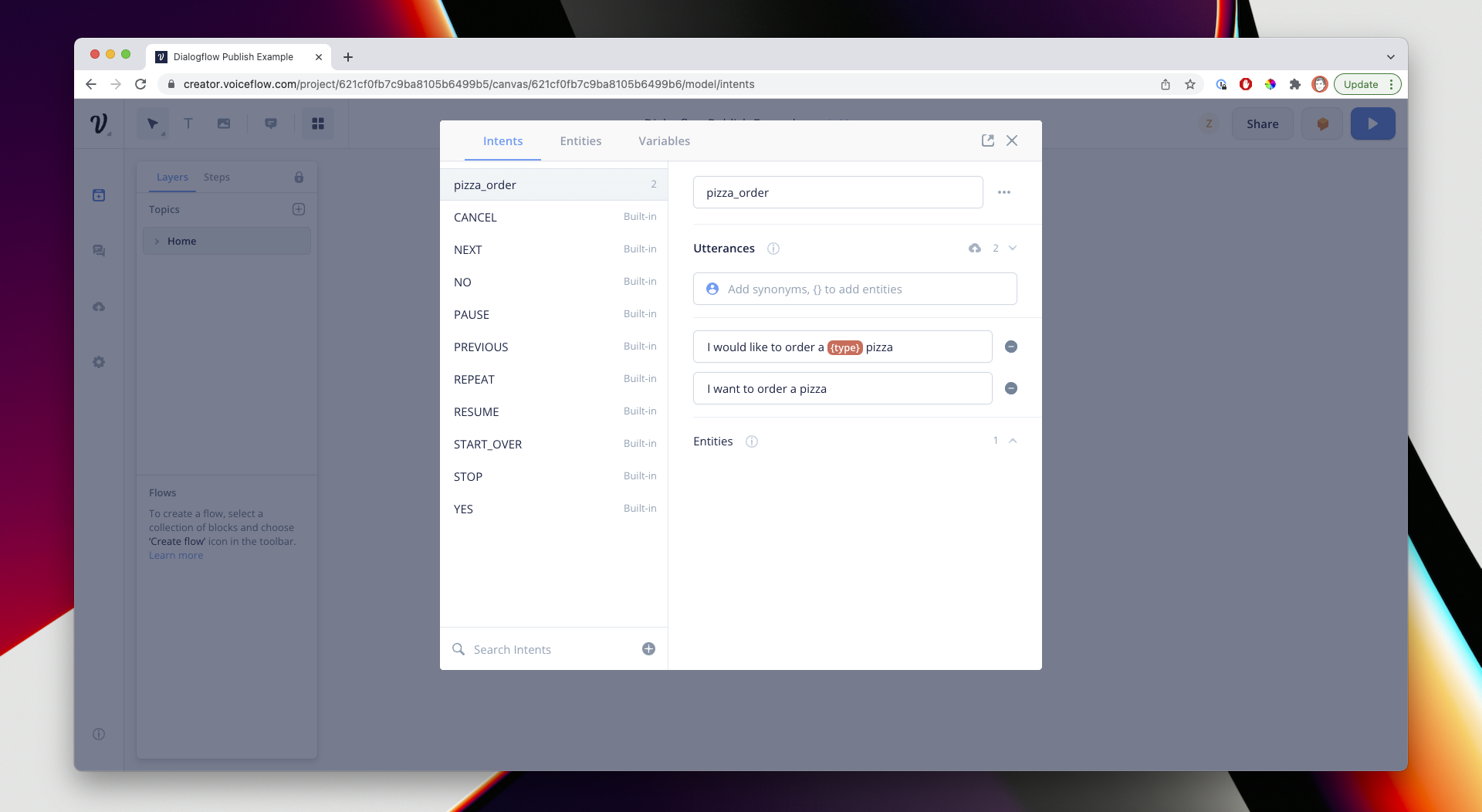Open the integrations cloud sidebar icon
1482x812 pixels.
[99, 306]
